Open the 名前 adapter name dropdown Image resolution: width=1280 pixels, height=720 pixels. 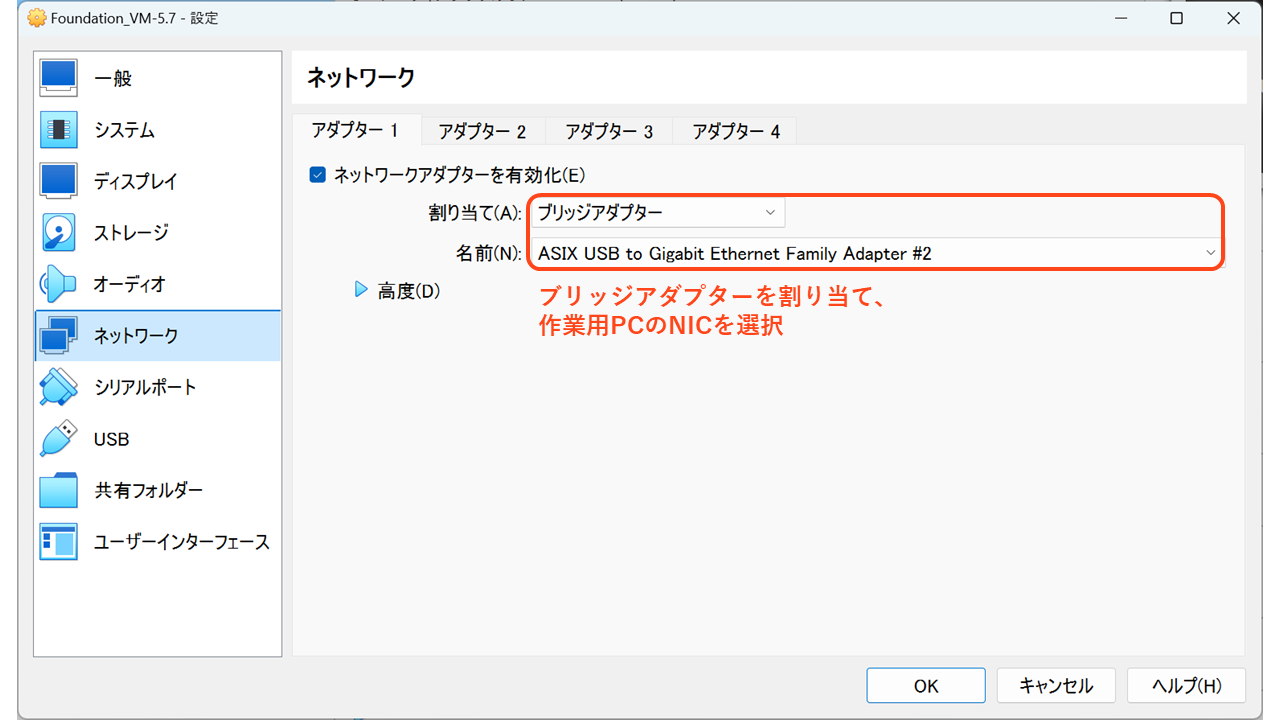tap(877, 253)
